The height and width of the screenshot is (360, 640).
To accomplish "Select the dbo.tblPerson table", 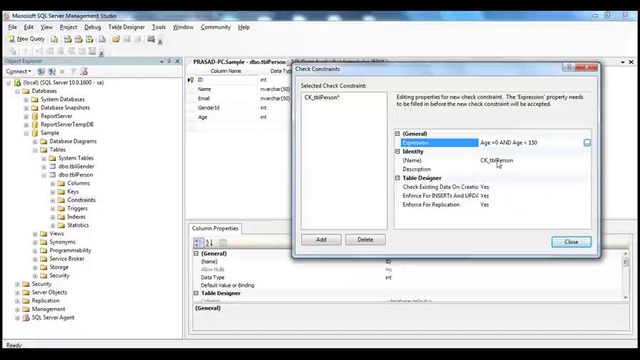I will [x=76, y=175].
